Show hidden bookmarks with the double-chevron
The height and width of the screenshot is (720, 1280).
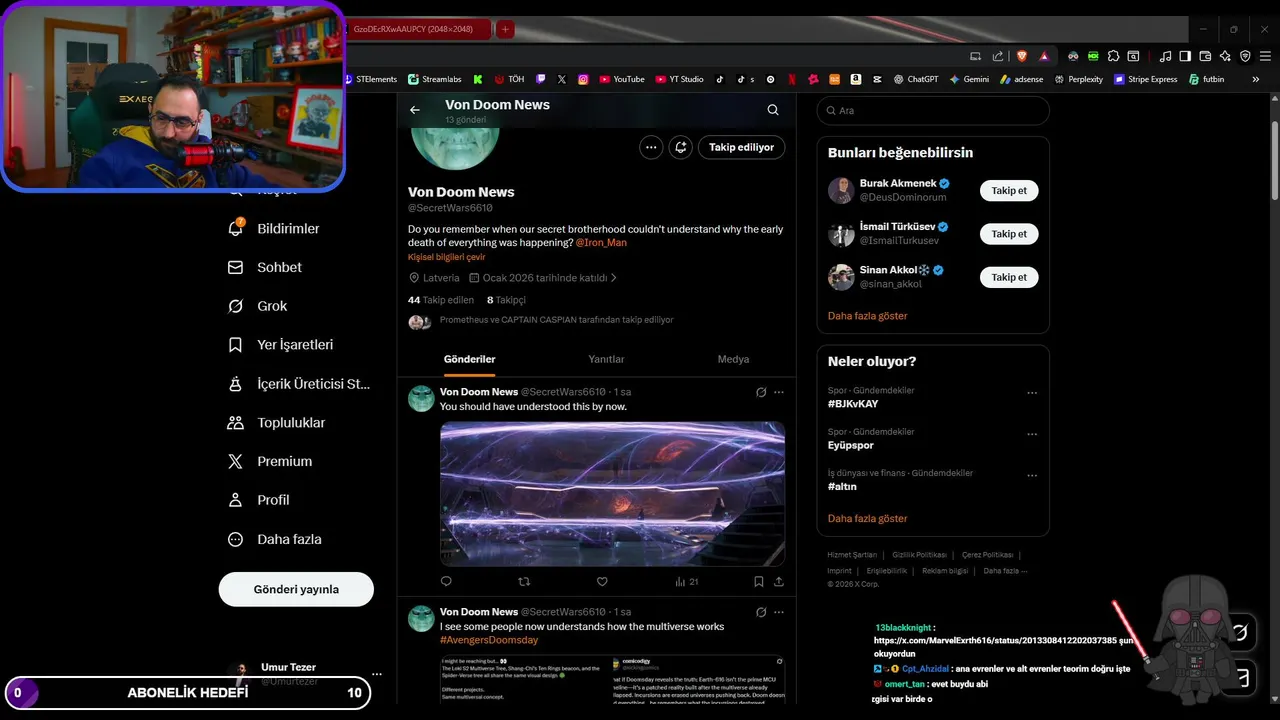pos(1255,79)
